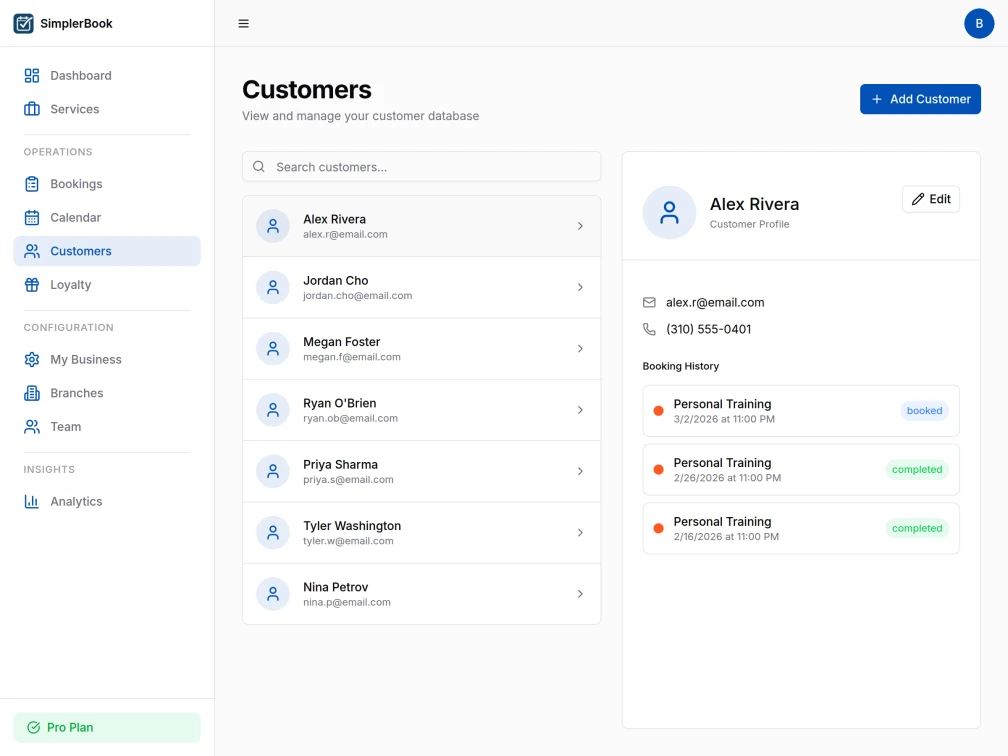Click orange dot on 2/16/2026 booking

[658, 528]
